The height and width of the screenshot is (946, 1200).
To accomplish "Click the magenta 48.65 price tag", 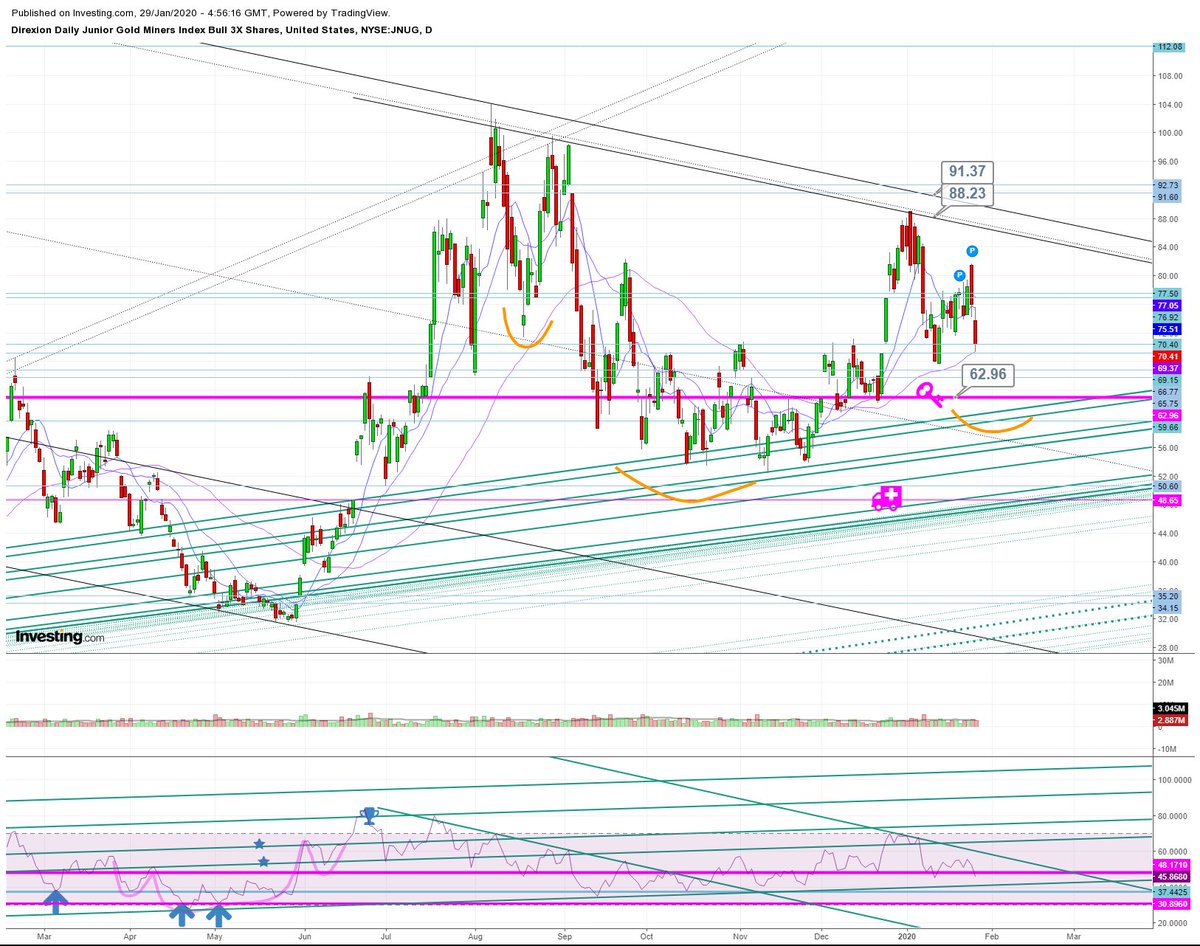I will click(x=1168, y=499).
